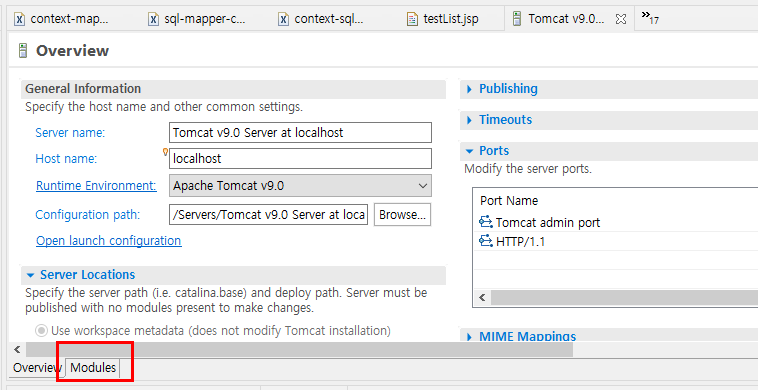Click the XML file icon on context-sql tab

284,19
